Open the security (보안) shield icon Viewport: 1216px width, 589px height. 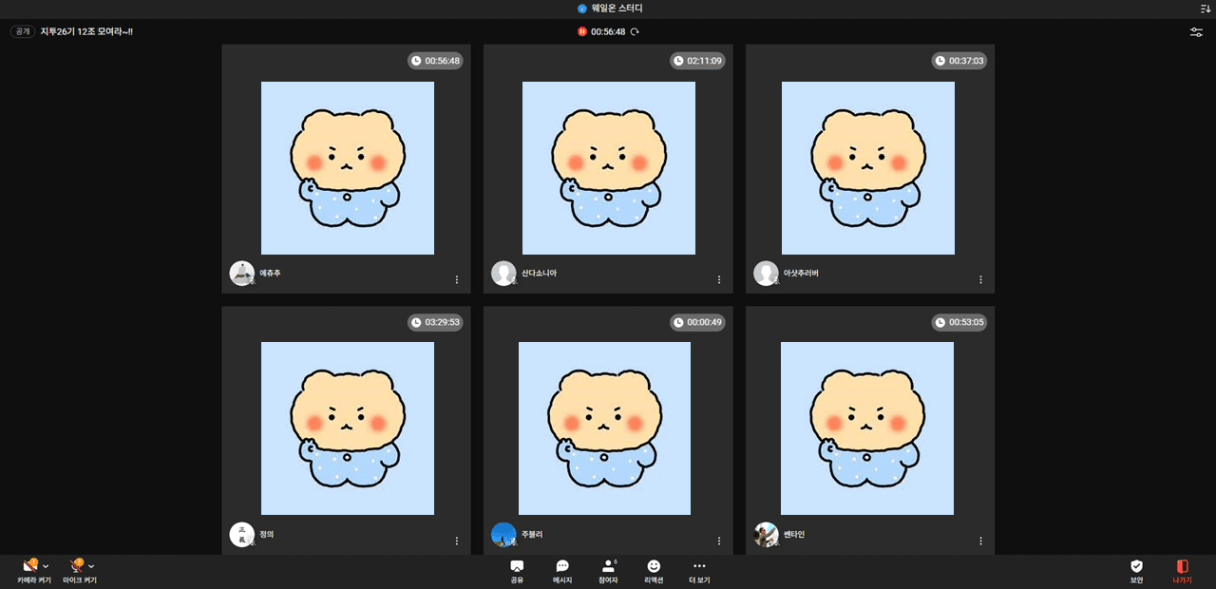[x=1136, y=567]
